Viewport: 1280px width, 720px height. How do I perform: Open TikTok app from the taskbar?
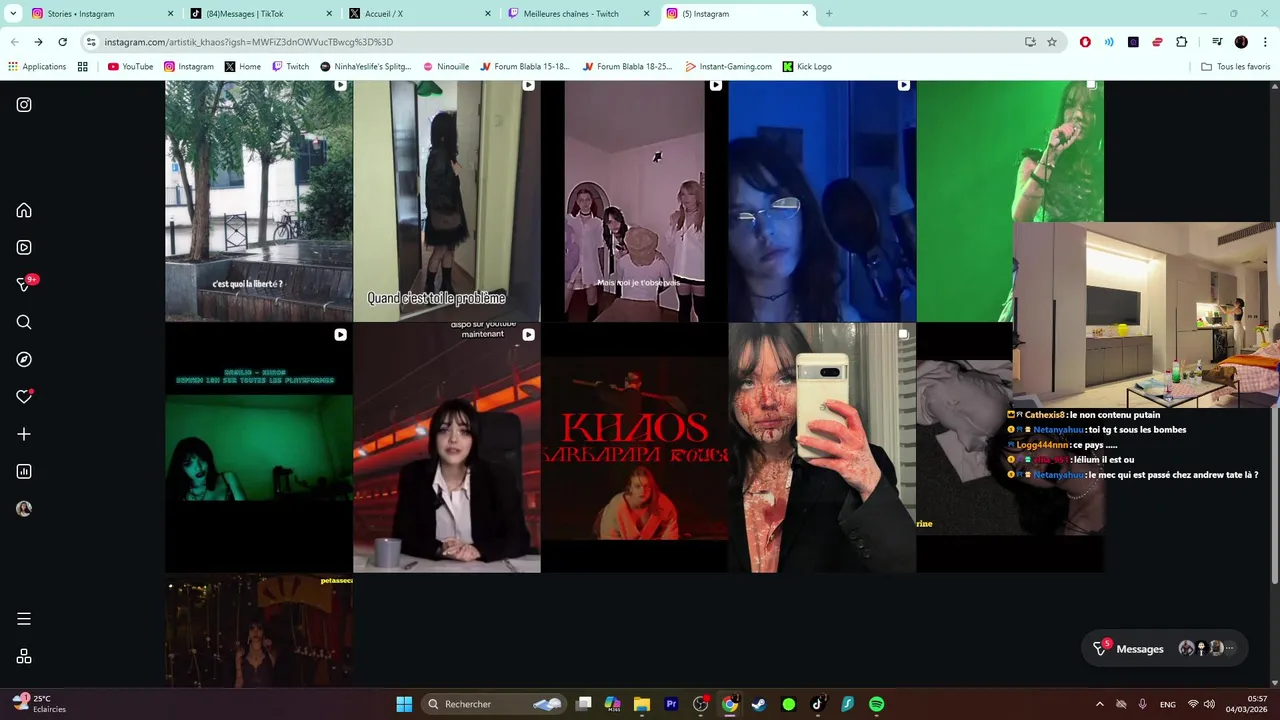[817, 704]
